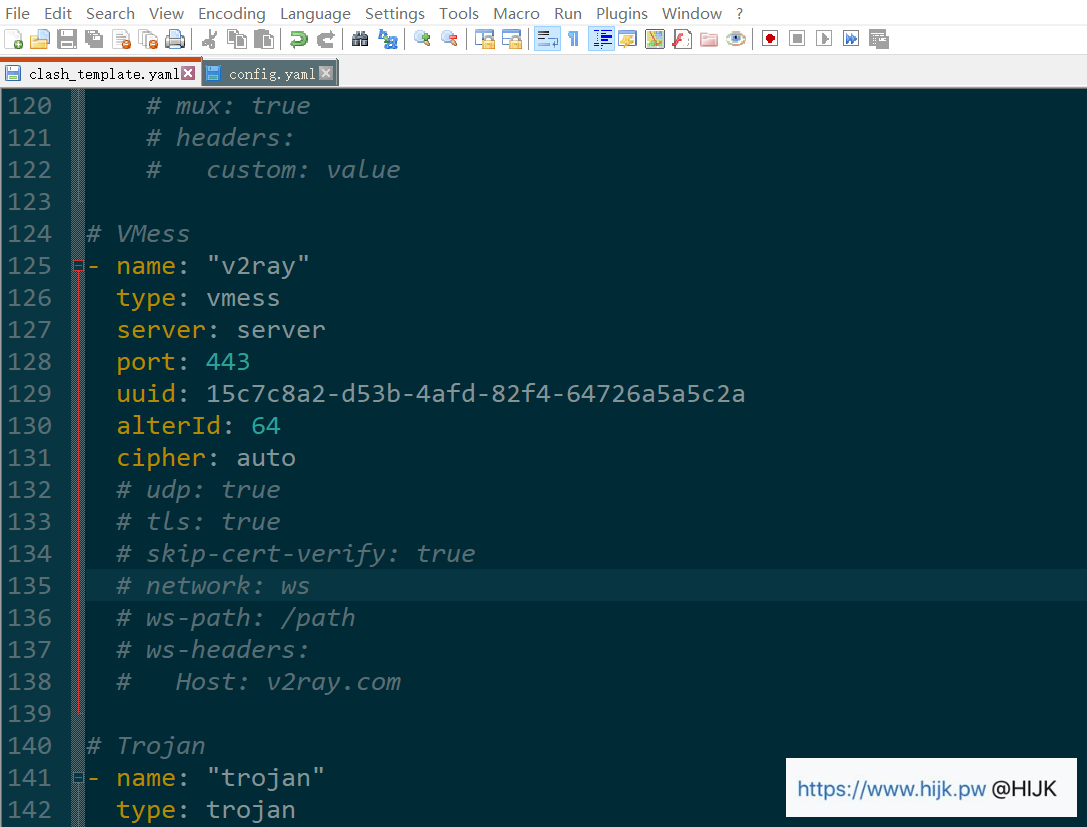Toggle the Indent Guide toolbar button

click(601, 39)
